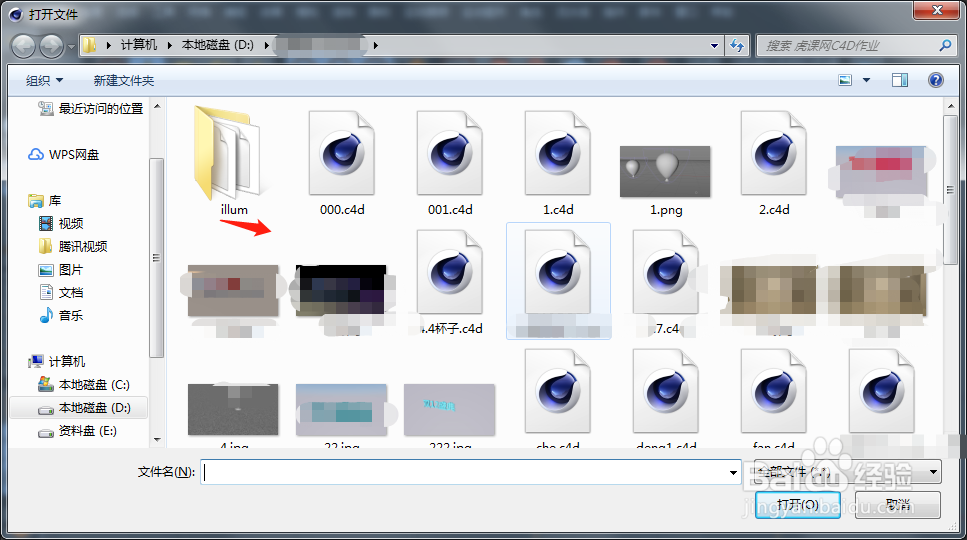Select the 4杯子.c4d file
This screenshot has width=967, height=540.
450,282
